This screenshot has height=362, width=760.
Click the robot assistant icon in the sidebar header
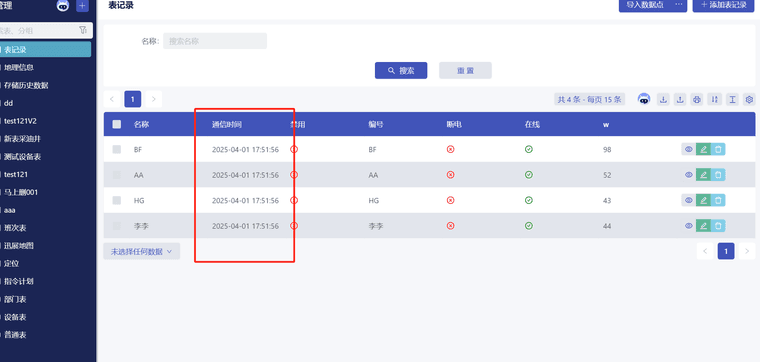tap(63, 6)
